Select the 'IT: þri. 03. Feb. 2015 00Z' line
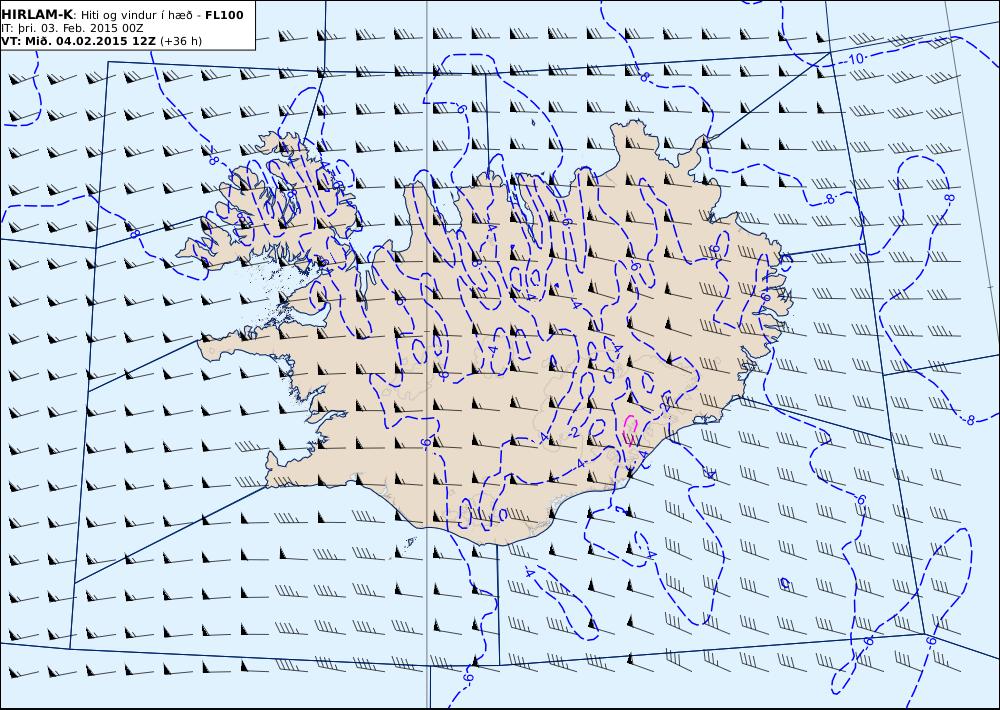The image size is (1000, 710). [73, 29]
